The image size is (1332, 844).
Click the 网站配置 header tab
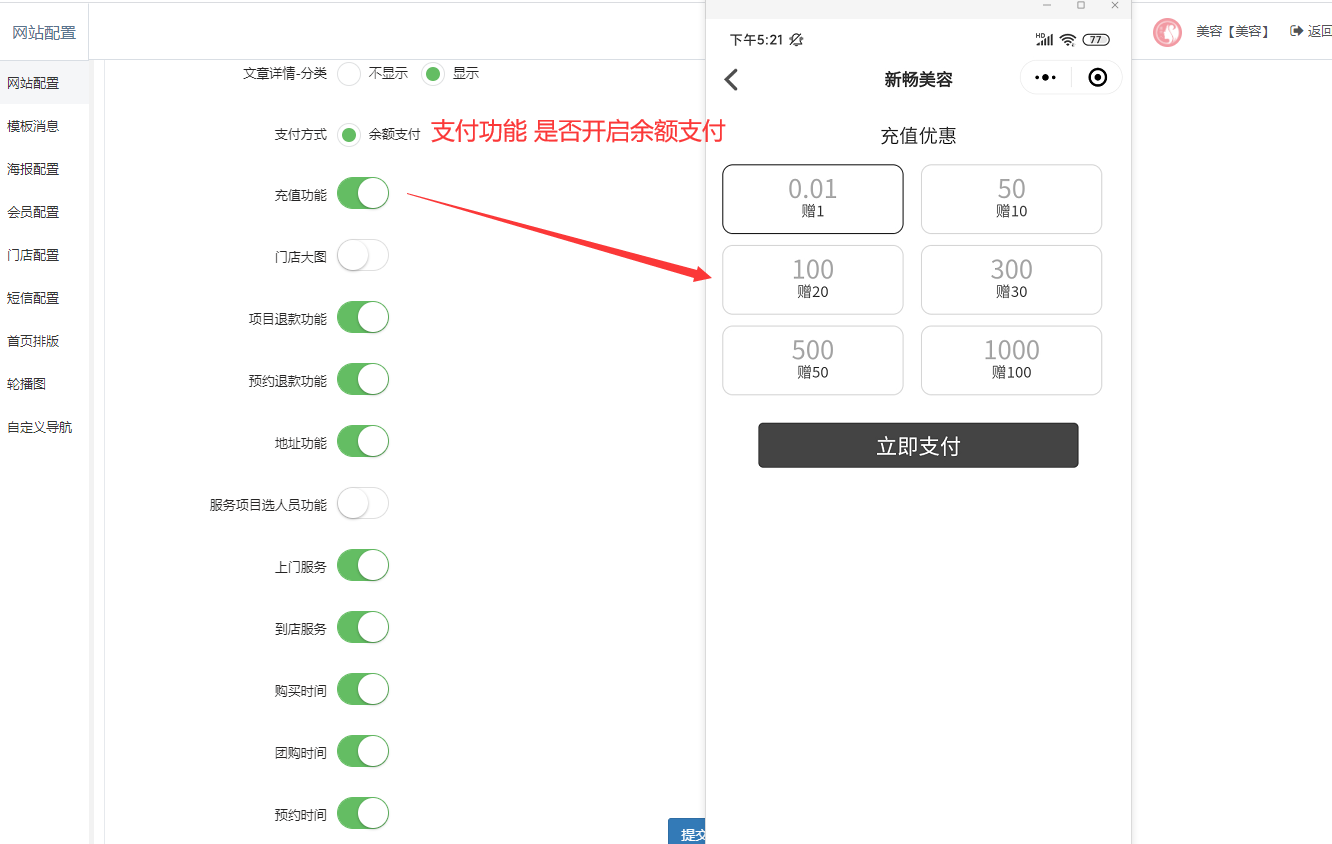click(44, 32)
